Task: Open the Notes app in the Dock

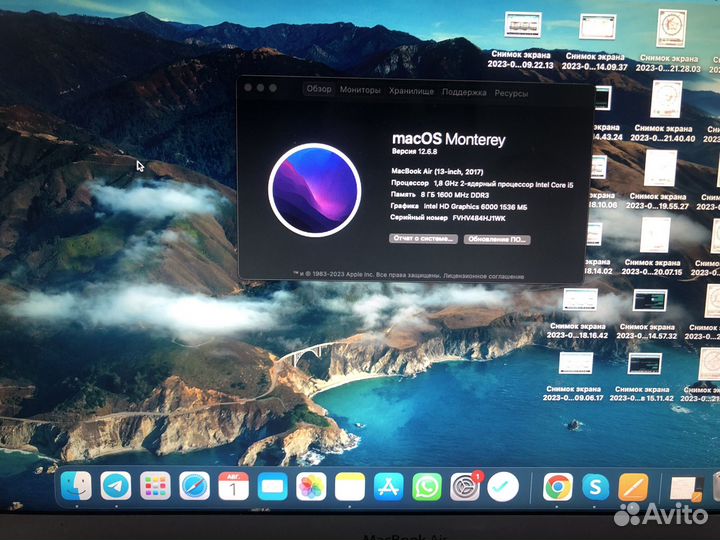Action: [x=350, y=487]
